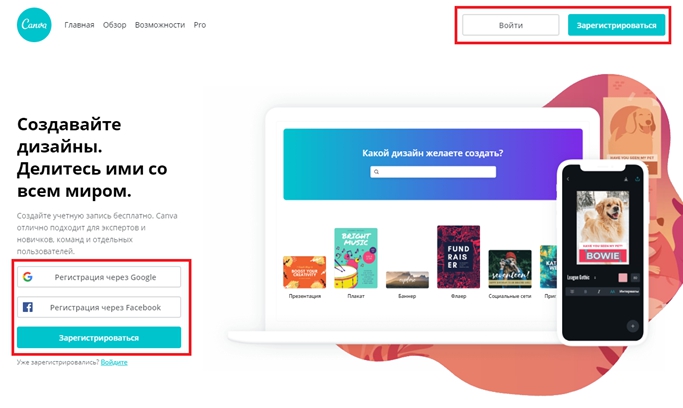This screenshot has width=683, height=408.
Task: Click the Canva logo
Action: (34, 25)
